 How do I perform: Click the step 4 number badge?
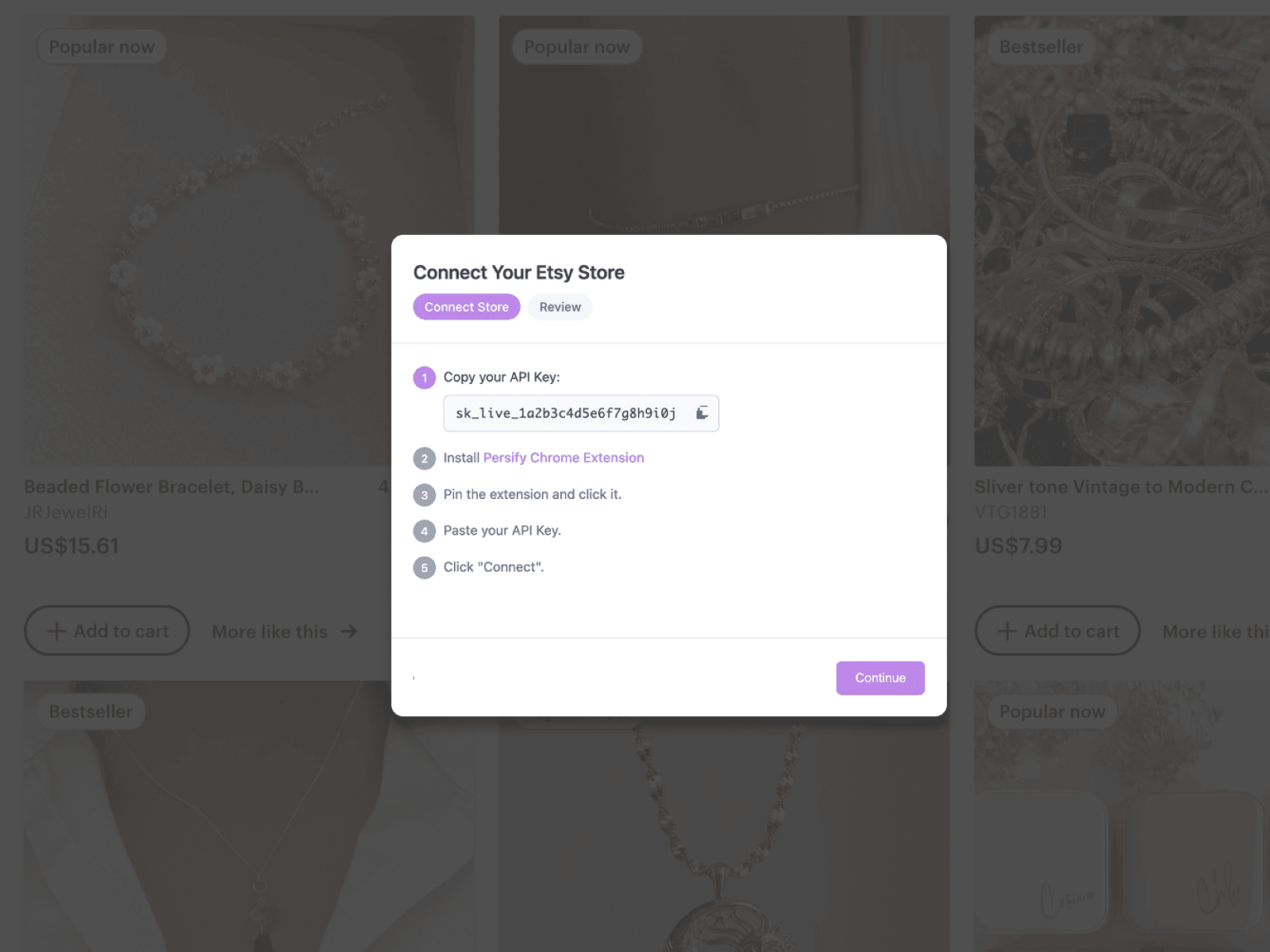click(425, 532)
